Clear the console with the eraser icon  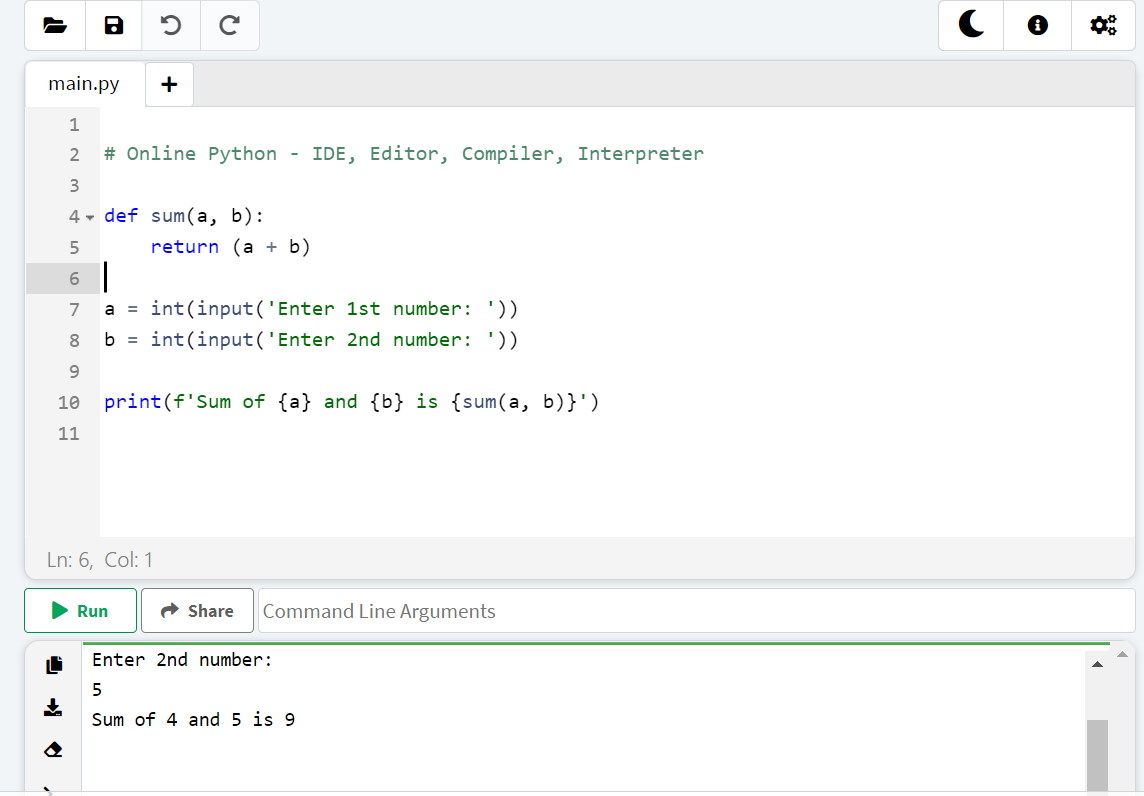(54, 749)
